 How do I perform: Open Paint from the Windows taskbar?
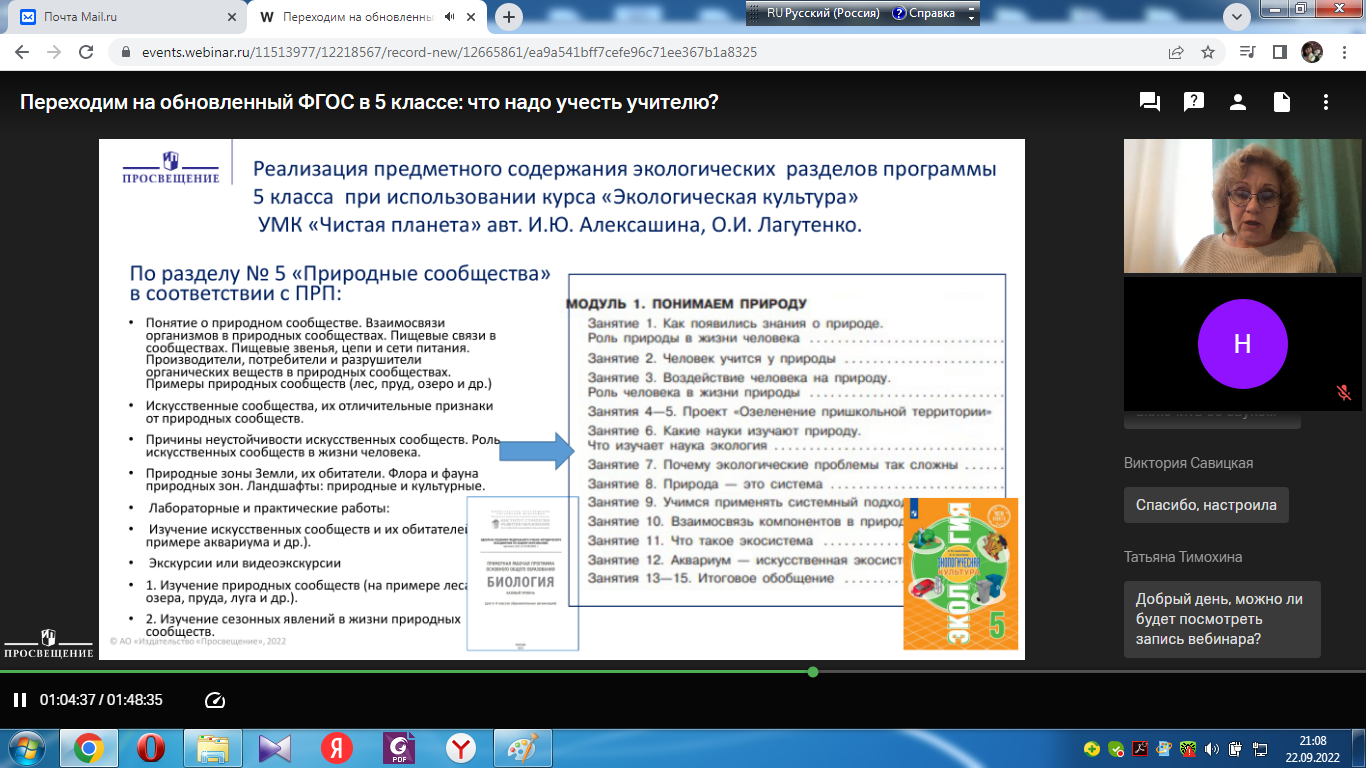[x=522, y=748]
